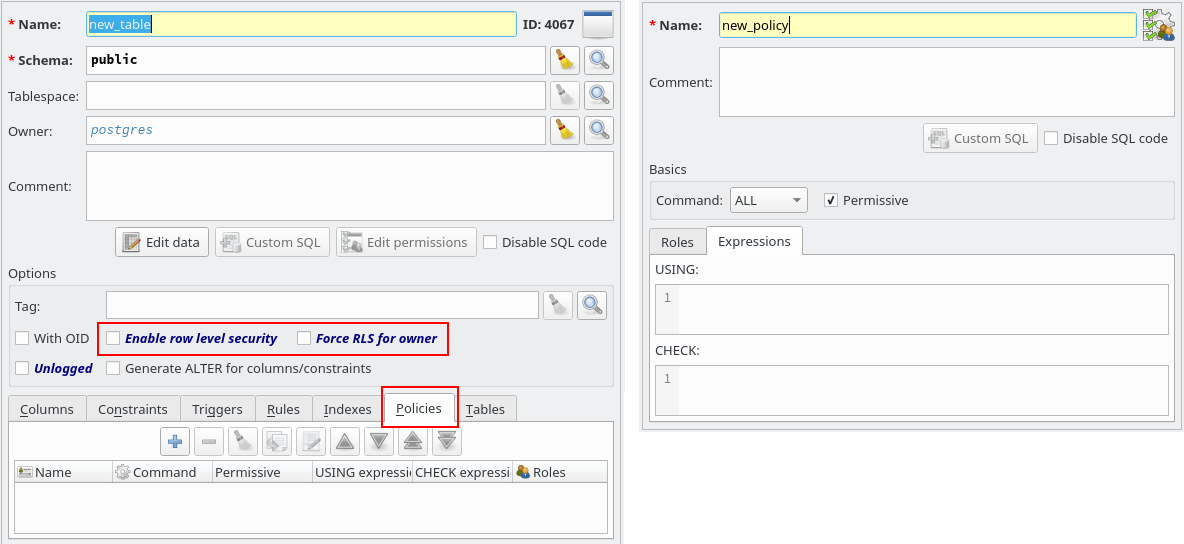Image resolution: width=1184 pixels, height=544 pixels.
Task: Open the Tag object selector magnifier
Action: pos(592,305)
